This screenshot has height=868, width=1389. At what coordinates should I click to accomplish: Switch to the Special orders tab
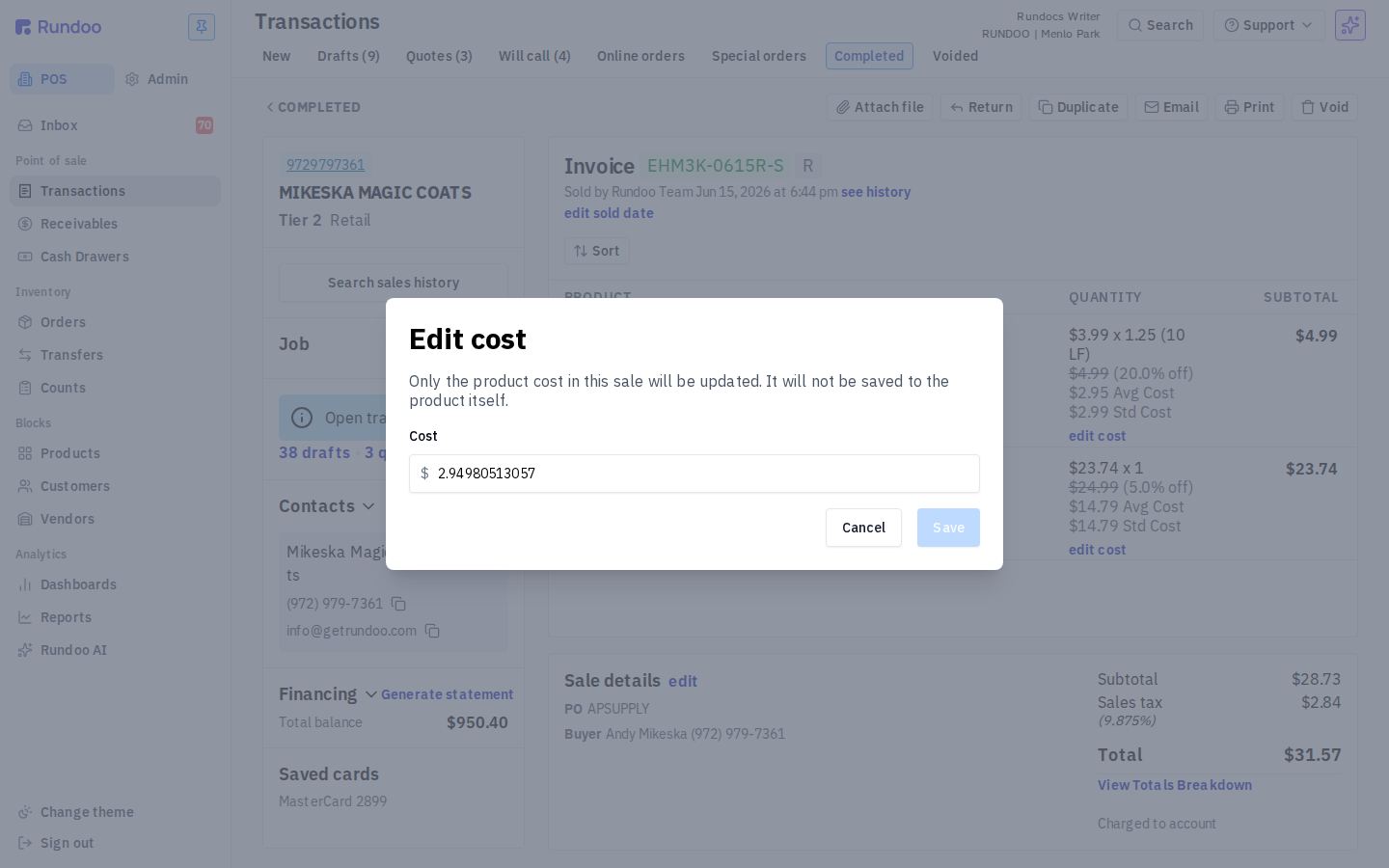tap(759, 56)
